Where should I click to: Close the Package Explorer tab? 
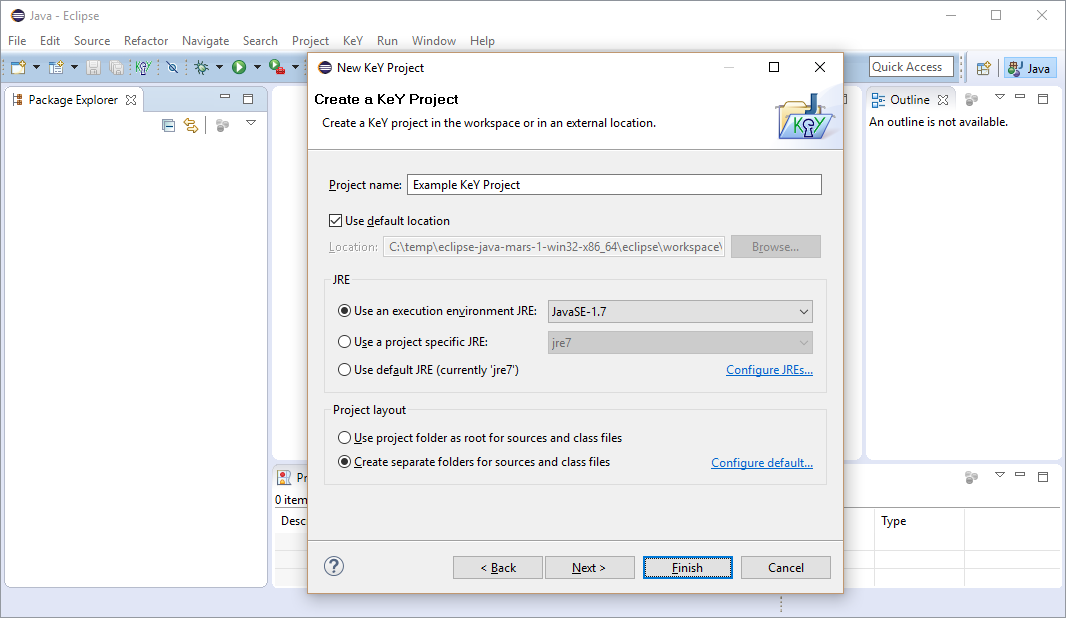point(131,100)
